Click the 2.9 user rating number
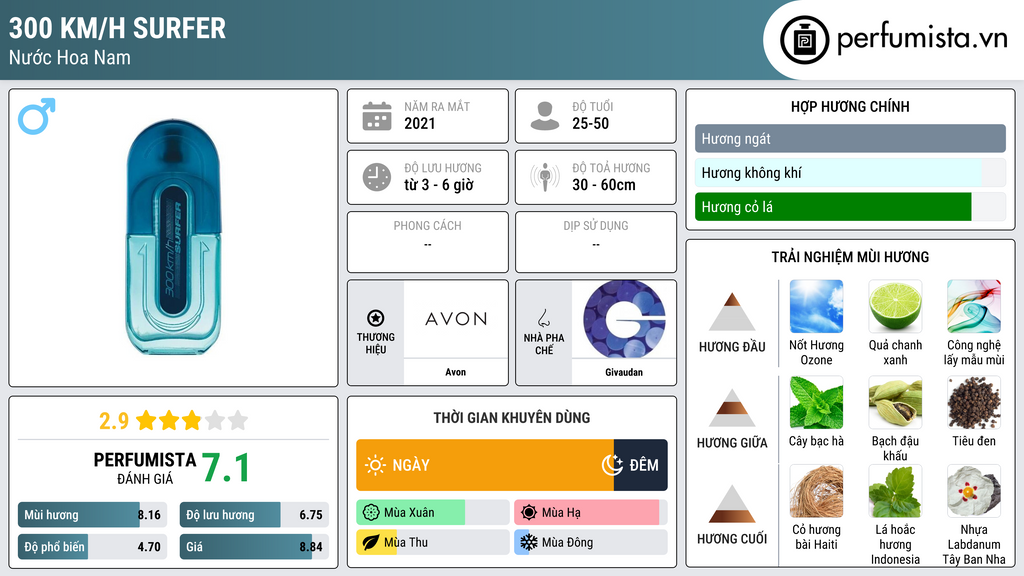Image resolution: width=1024 pixels, height=576 pixels. (x=114, y=421)
